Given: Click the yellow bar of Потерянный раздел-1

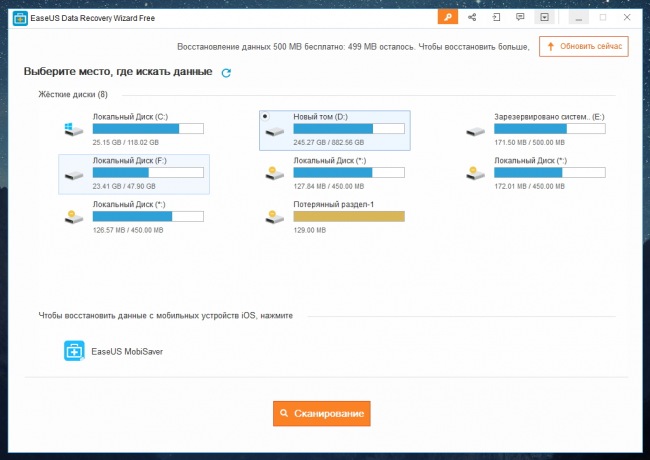Looking at the screenshot, I should (349, 216).
